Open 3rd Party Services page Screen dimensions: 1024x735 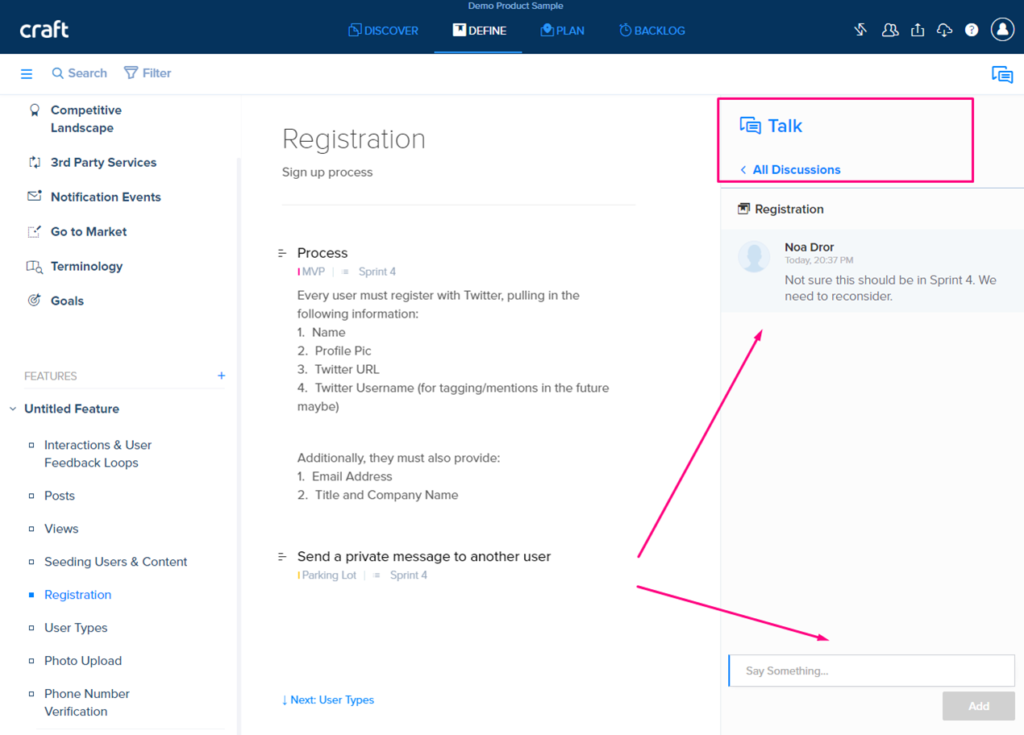(x=104, y=162)
